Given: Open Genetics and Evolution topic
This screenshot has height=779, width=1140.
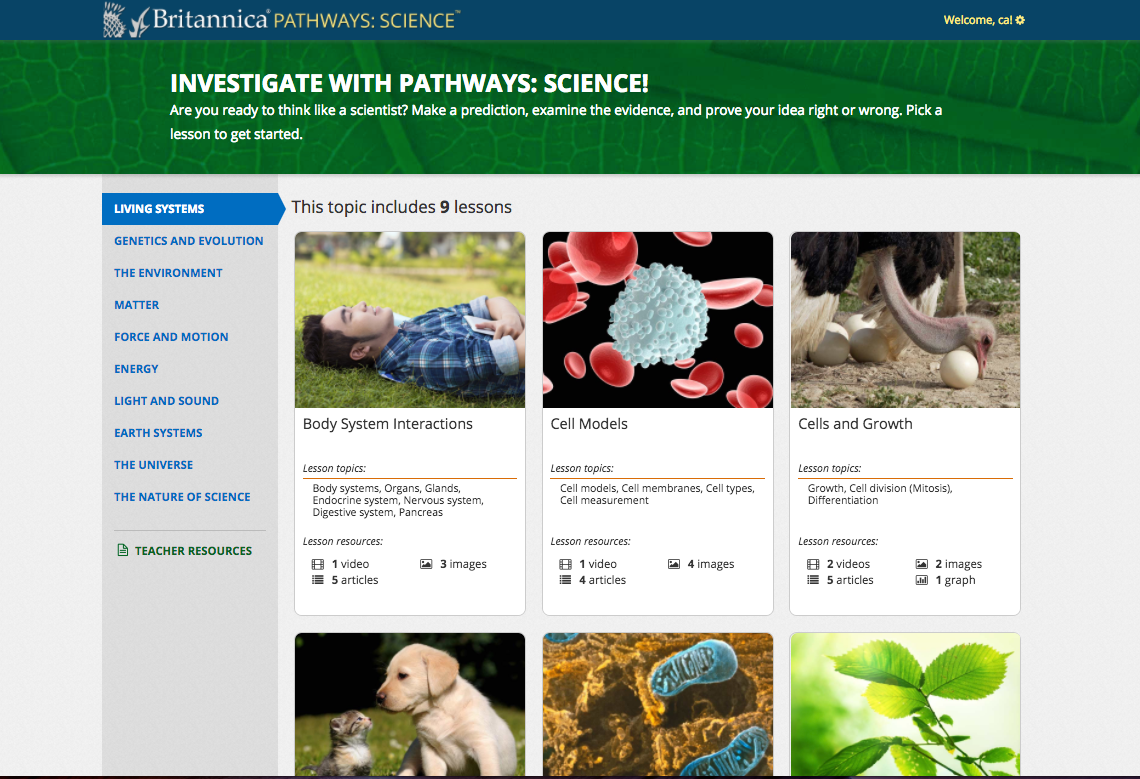Looking at the screenshot, I should [188, 241].
